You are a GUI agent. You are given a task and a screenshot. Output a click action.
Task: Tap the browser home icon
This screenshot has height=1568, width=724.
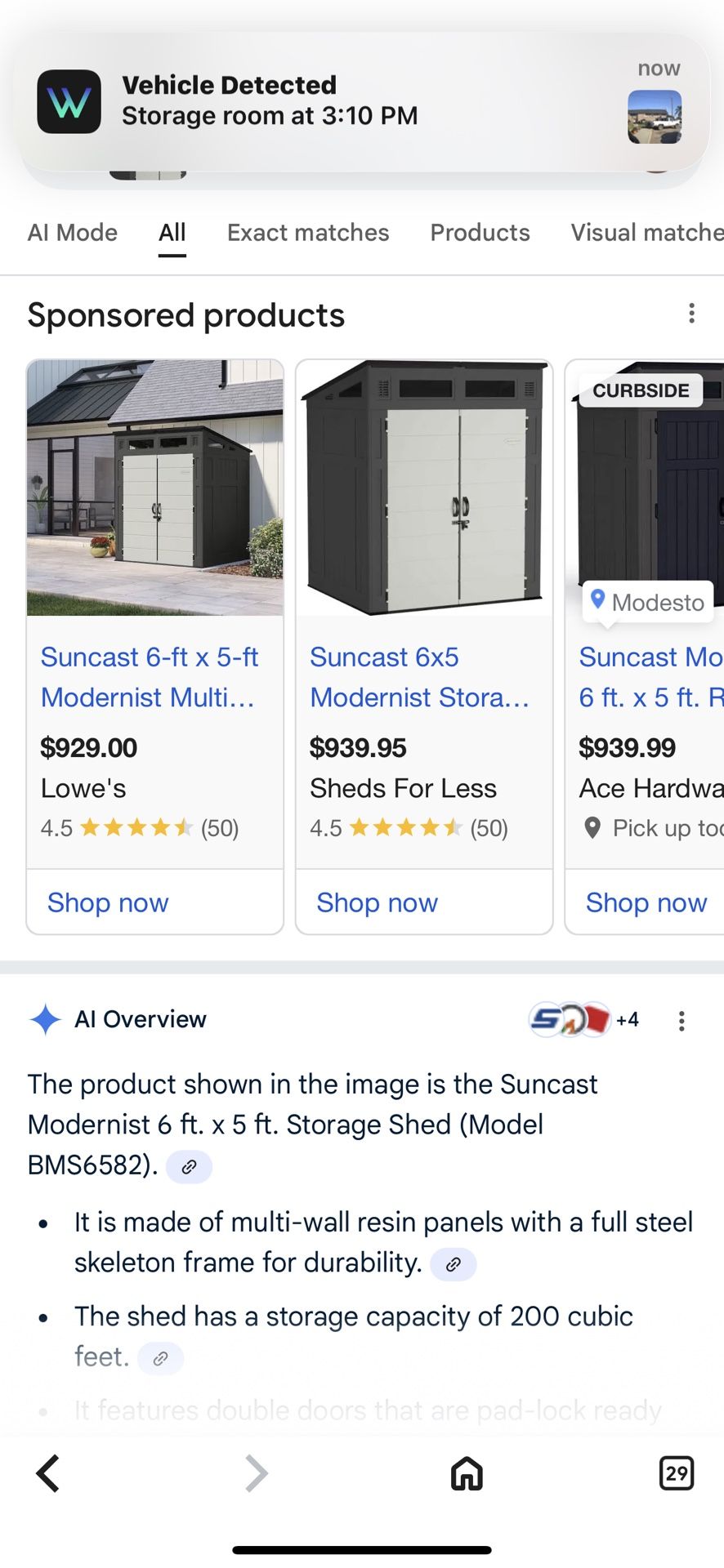click(467, 1473)
